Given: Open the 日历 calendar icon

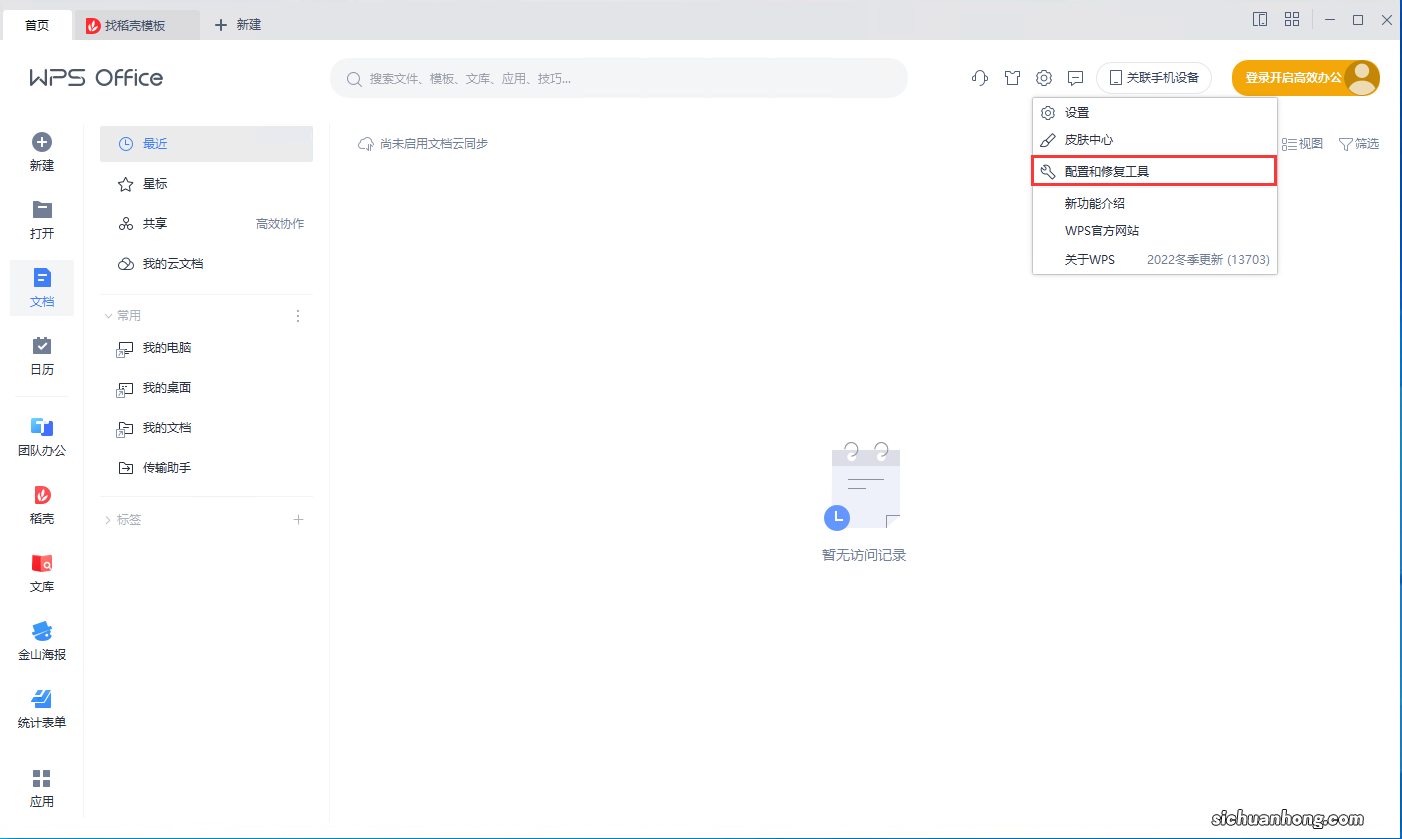Looking at the screenshot, I should [42, 345].
